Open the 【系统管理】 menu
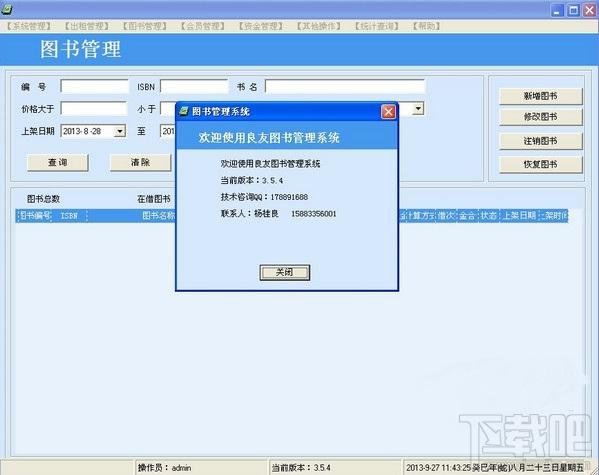This screenshot has height=475, width=599. click(29, 26)
